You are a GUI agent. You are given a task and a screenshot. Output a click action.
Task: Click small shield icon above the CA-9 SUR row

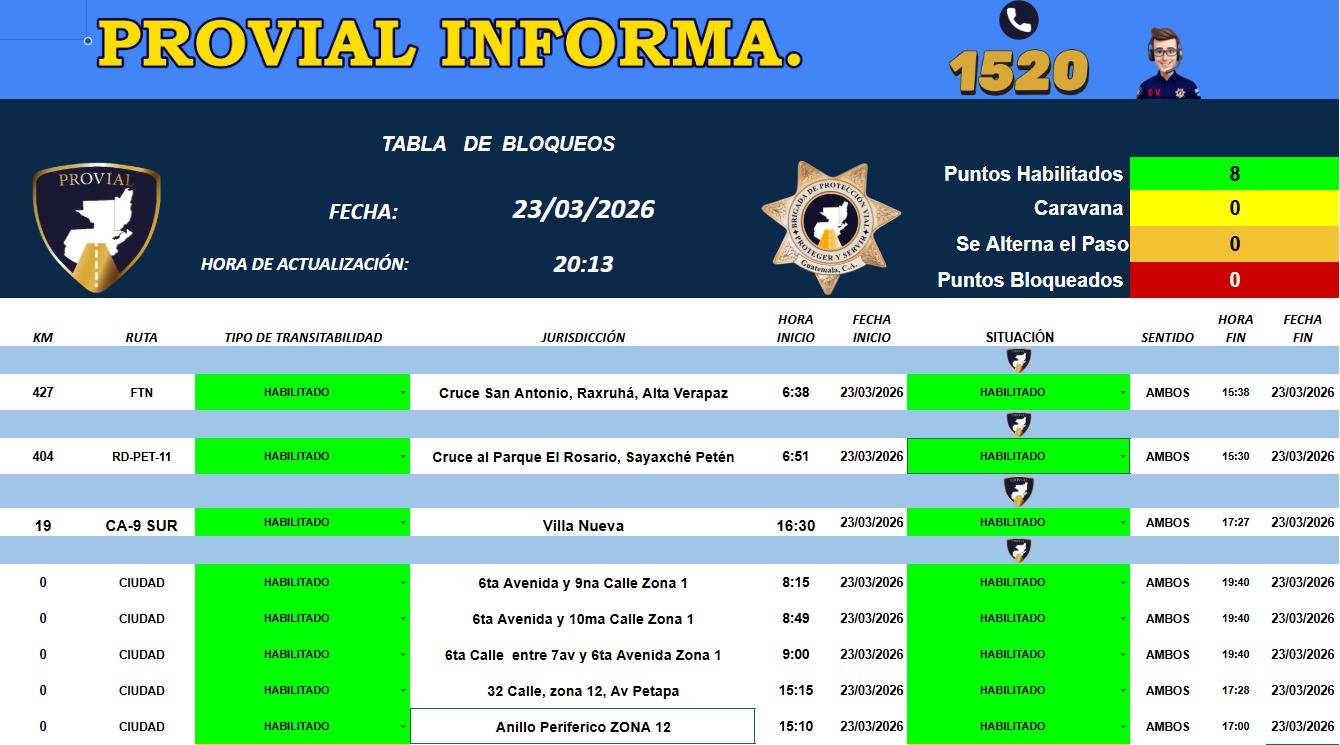pyautogui.click(x=1018, y=491)
